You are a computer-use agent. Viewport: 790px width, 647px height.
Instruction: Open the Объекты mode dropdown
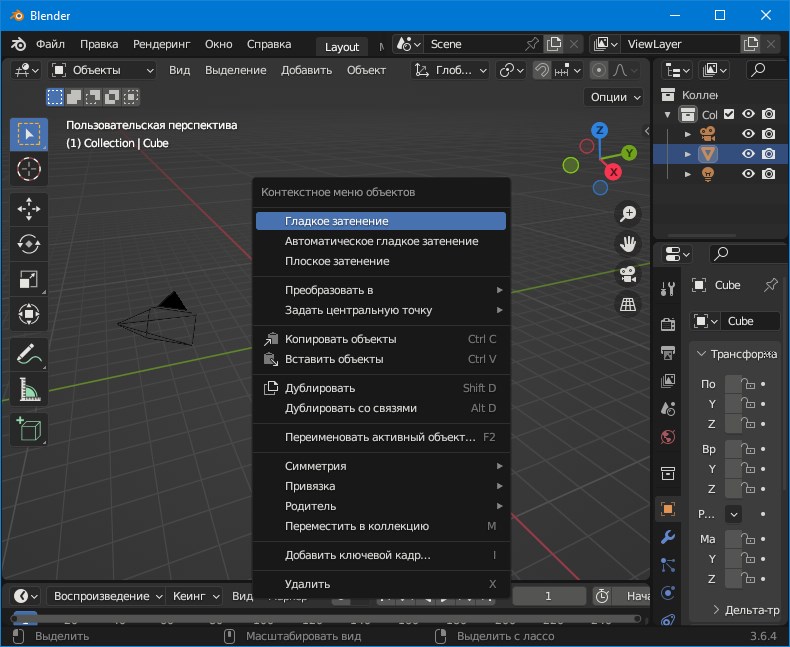pos(103,70)
